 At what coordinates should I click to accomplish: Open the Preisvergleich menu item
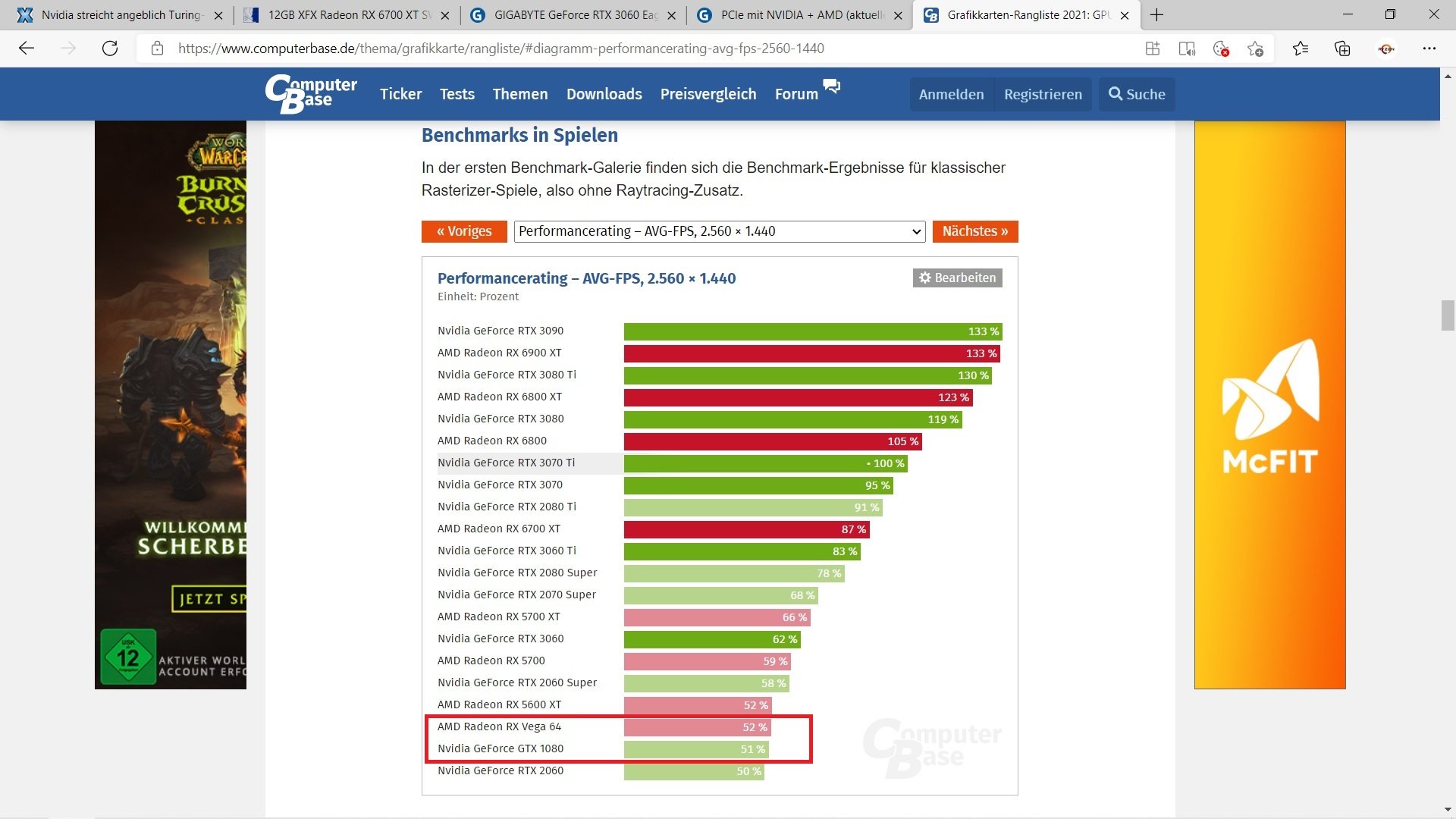click(708, 94)
